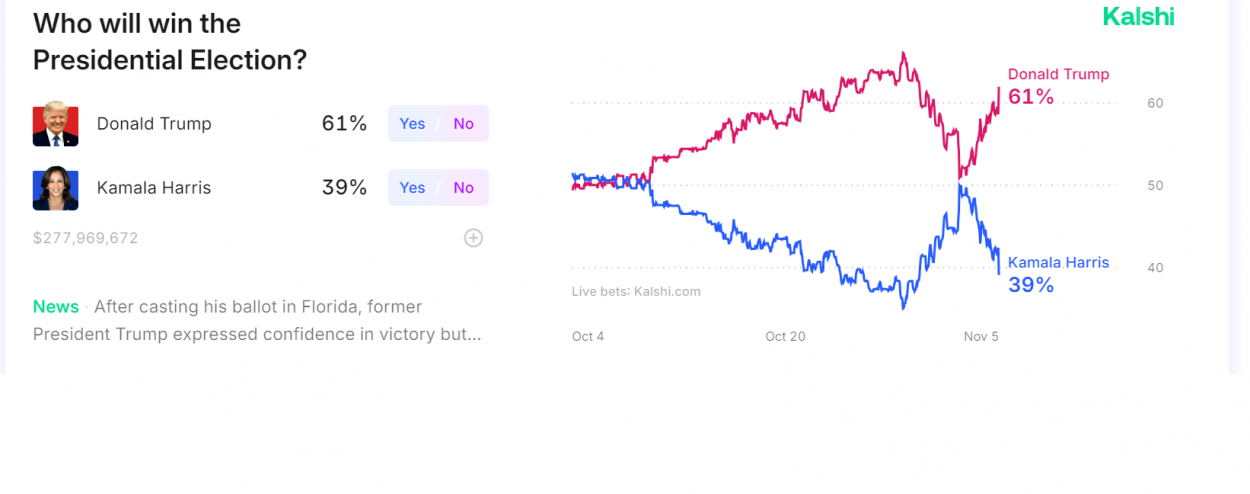1250x494 pixels.
Task: Click the Kamala Harris candidate name
Action: [154, 188]
